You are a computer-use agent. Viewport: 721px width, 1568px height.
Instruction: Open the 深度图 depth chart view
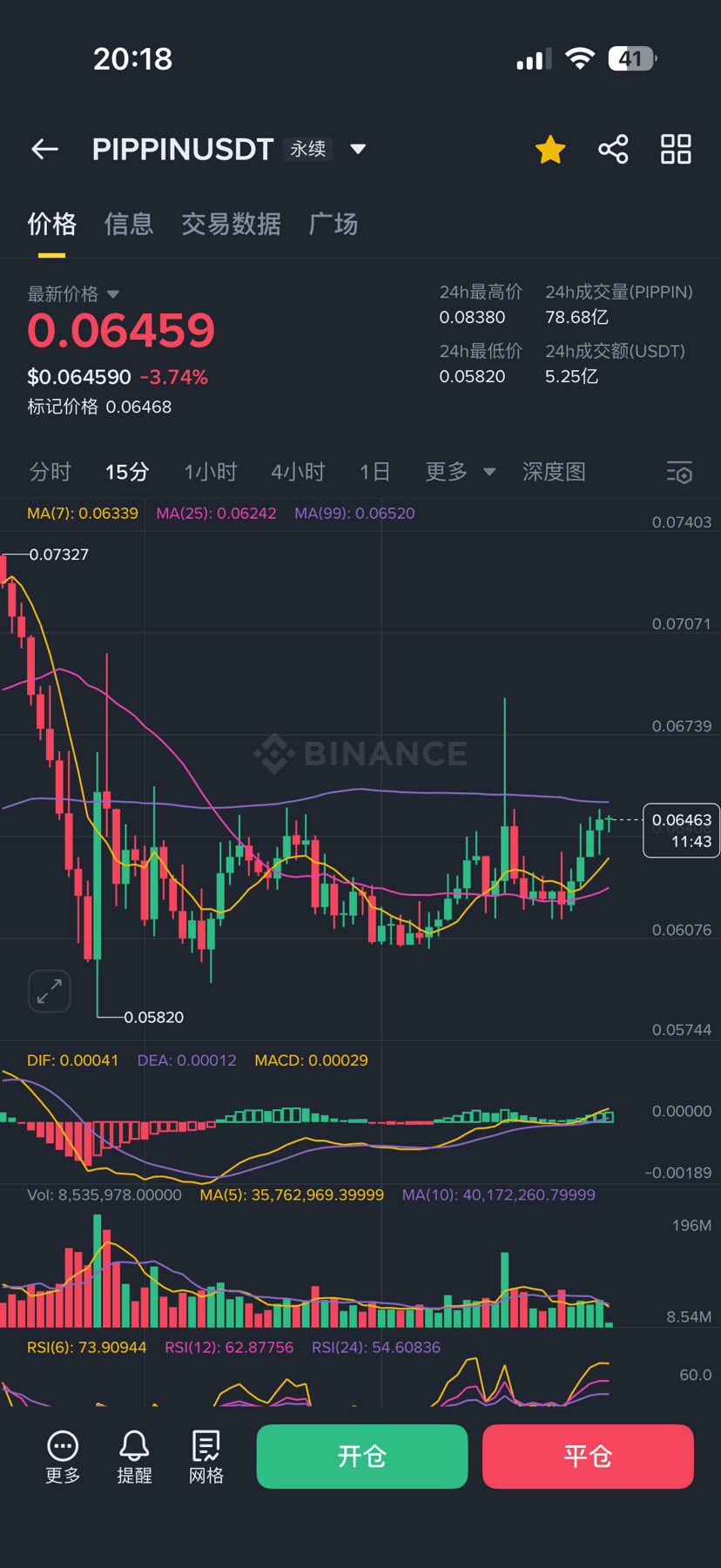click(x=554, y=472)
